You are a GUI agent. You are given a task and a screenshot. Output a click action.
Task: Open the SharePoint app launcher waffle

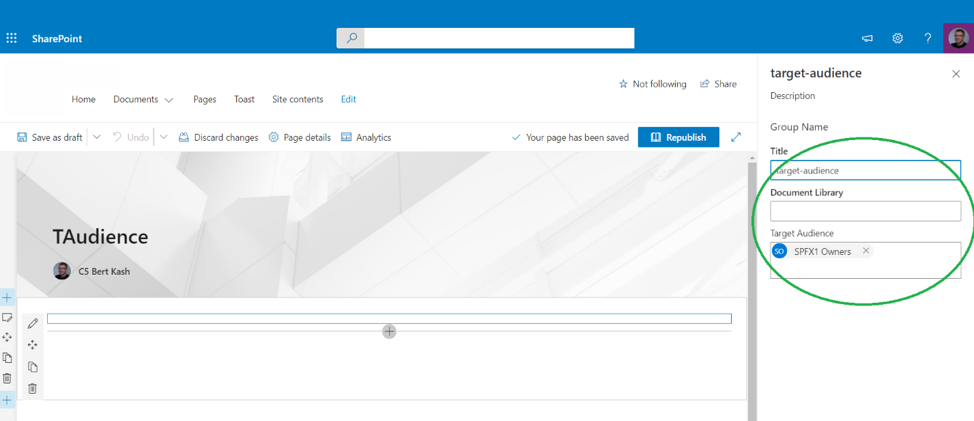[12, 38]
